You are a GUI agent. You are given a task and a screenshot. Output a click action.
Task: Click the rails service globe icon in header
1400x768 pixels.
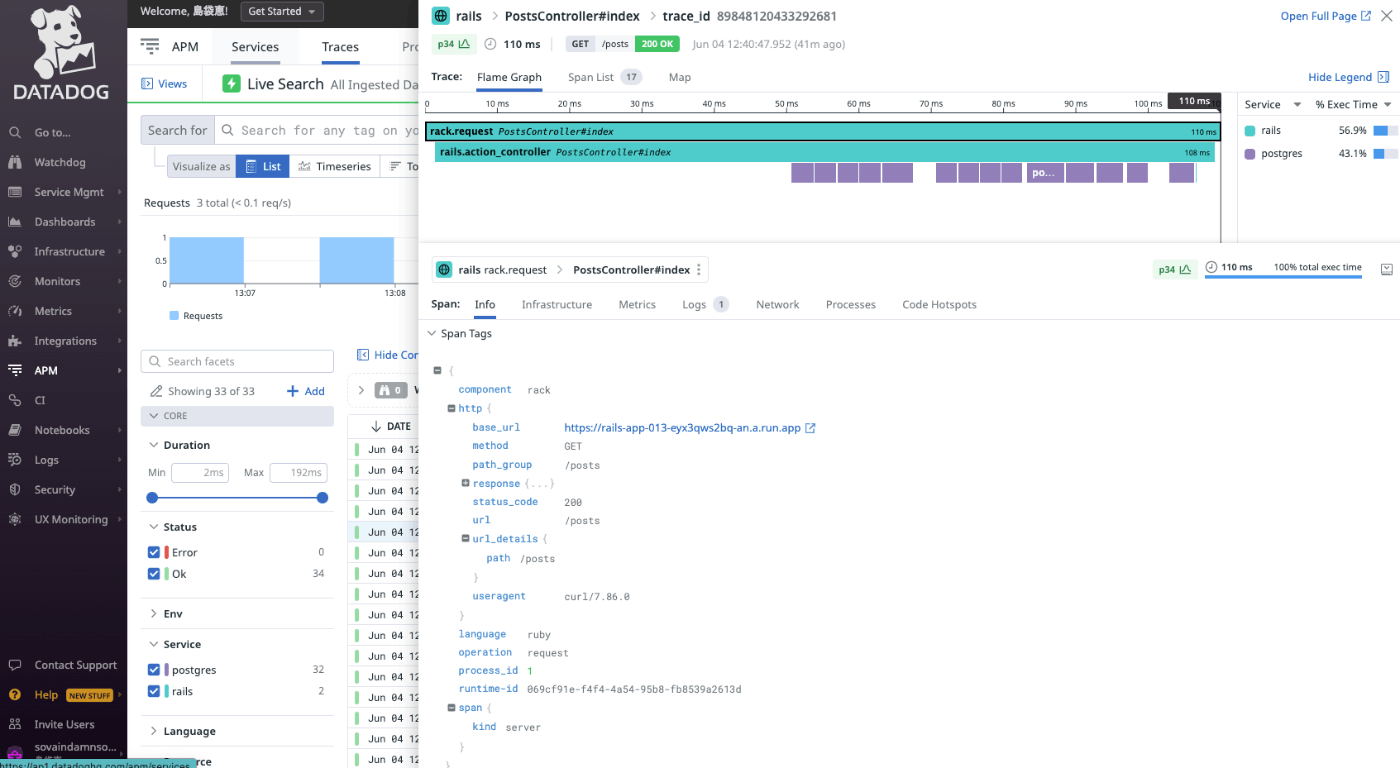coord(440,16)
